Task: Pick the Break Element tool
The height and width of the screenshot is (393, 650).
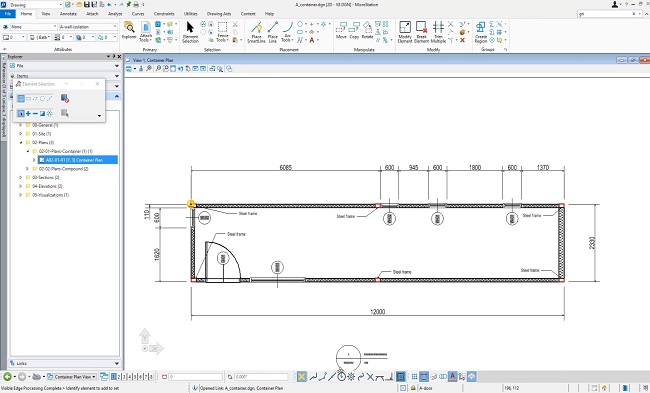Action: [421, 32]
